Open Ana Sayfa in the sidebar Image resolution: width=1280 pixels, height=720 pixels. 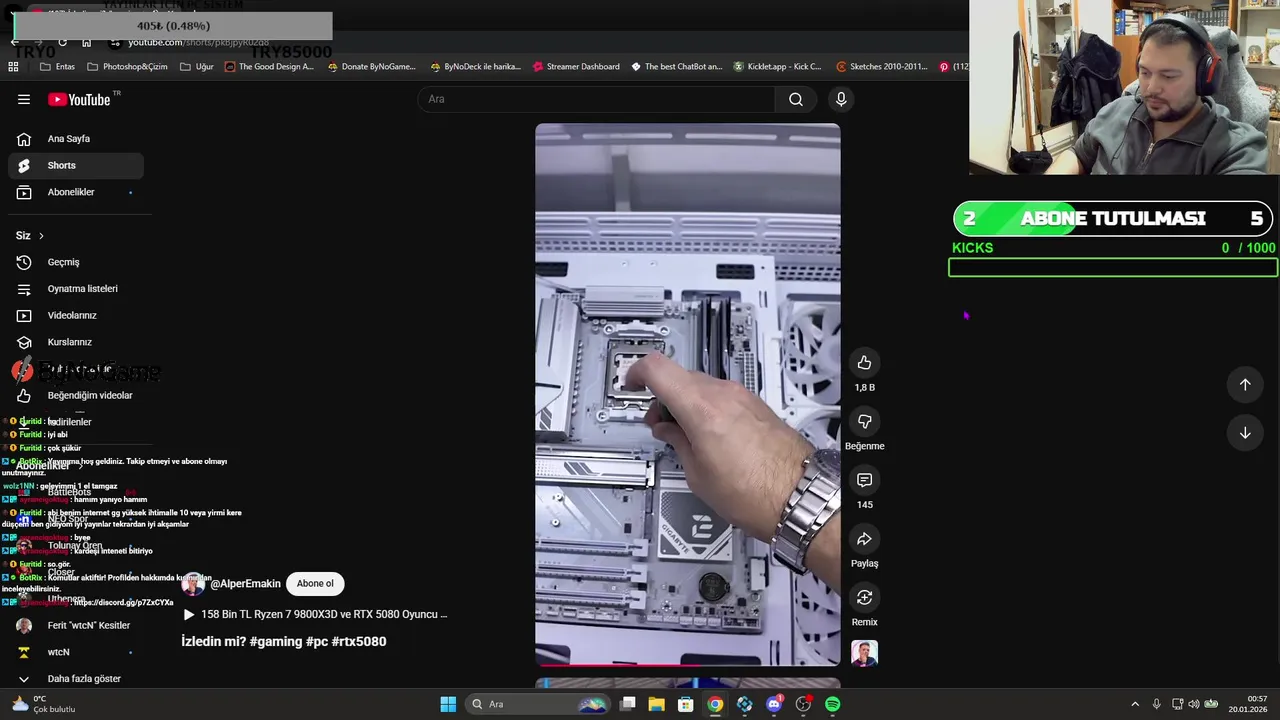(x=76, y=139)
